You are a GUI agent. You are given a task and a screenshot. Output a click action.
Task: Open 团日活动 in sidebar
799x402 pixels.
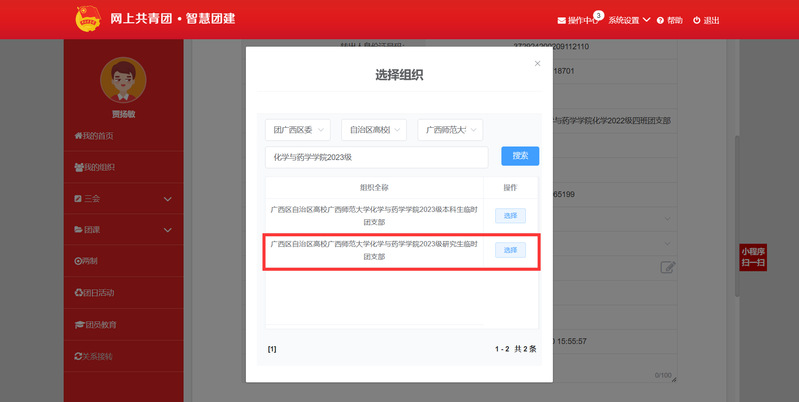coord(123,293)
